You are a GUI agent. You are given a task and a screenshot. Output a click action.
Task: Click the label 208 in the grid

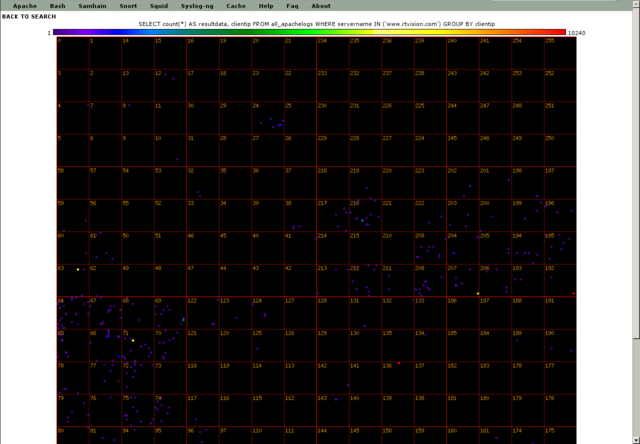click(420, 269)
